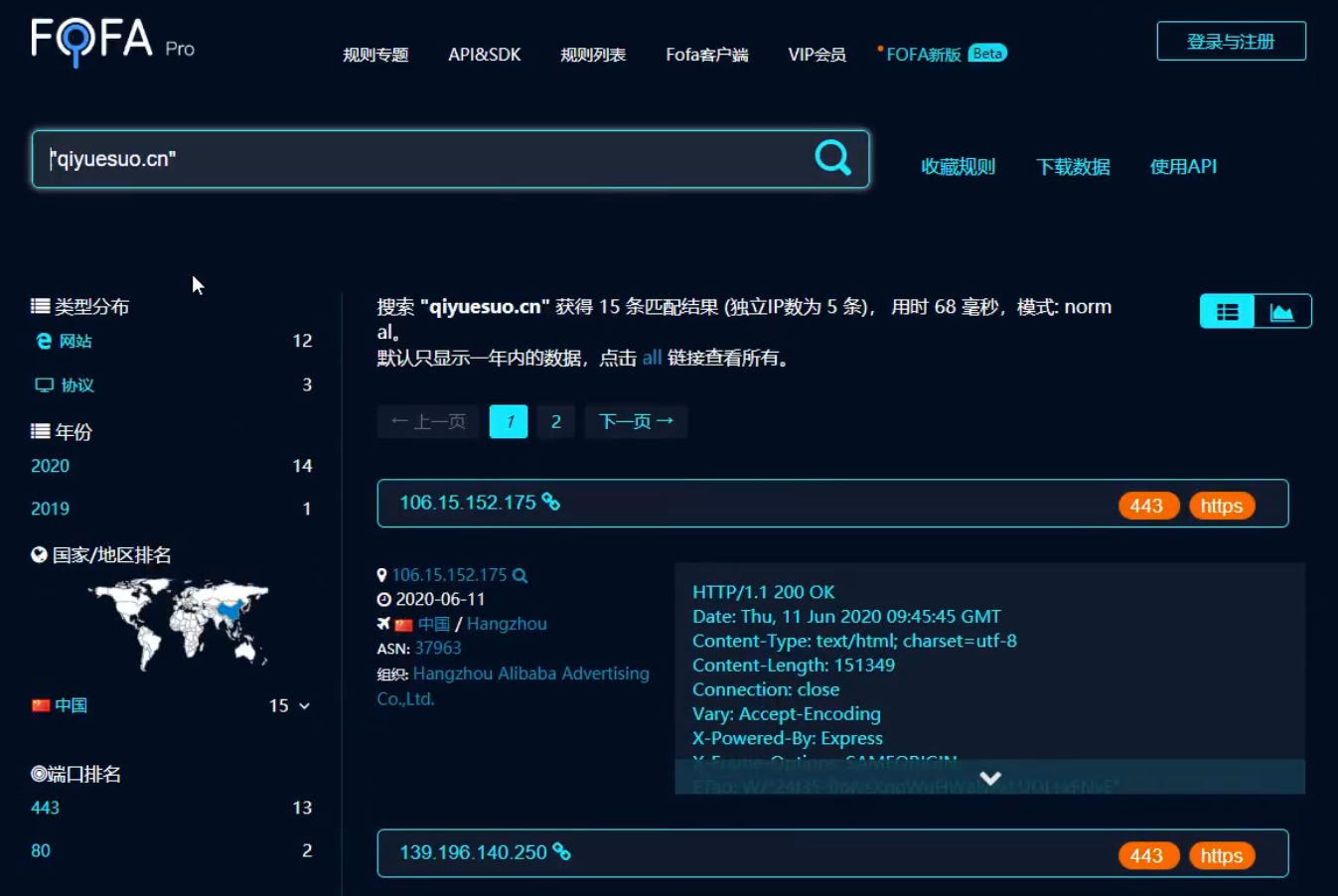Click the China flag icon in the result details
Viewport: 1338px width, 896px height.
click(403, 625)
